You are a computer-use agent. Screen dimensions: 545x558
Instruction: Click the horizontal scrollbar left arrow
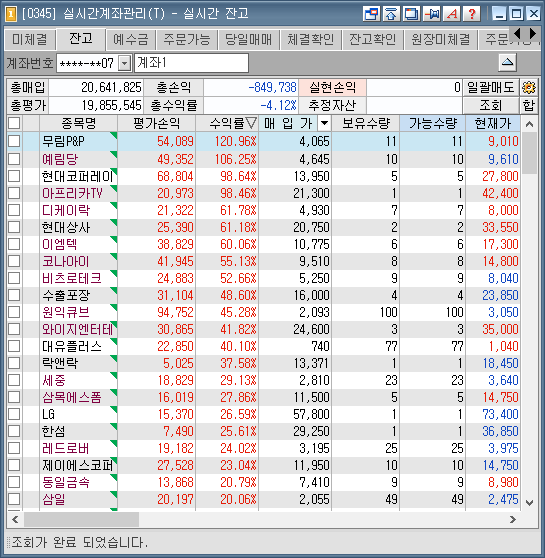[15, 520]
